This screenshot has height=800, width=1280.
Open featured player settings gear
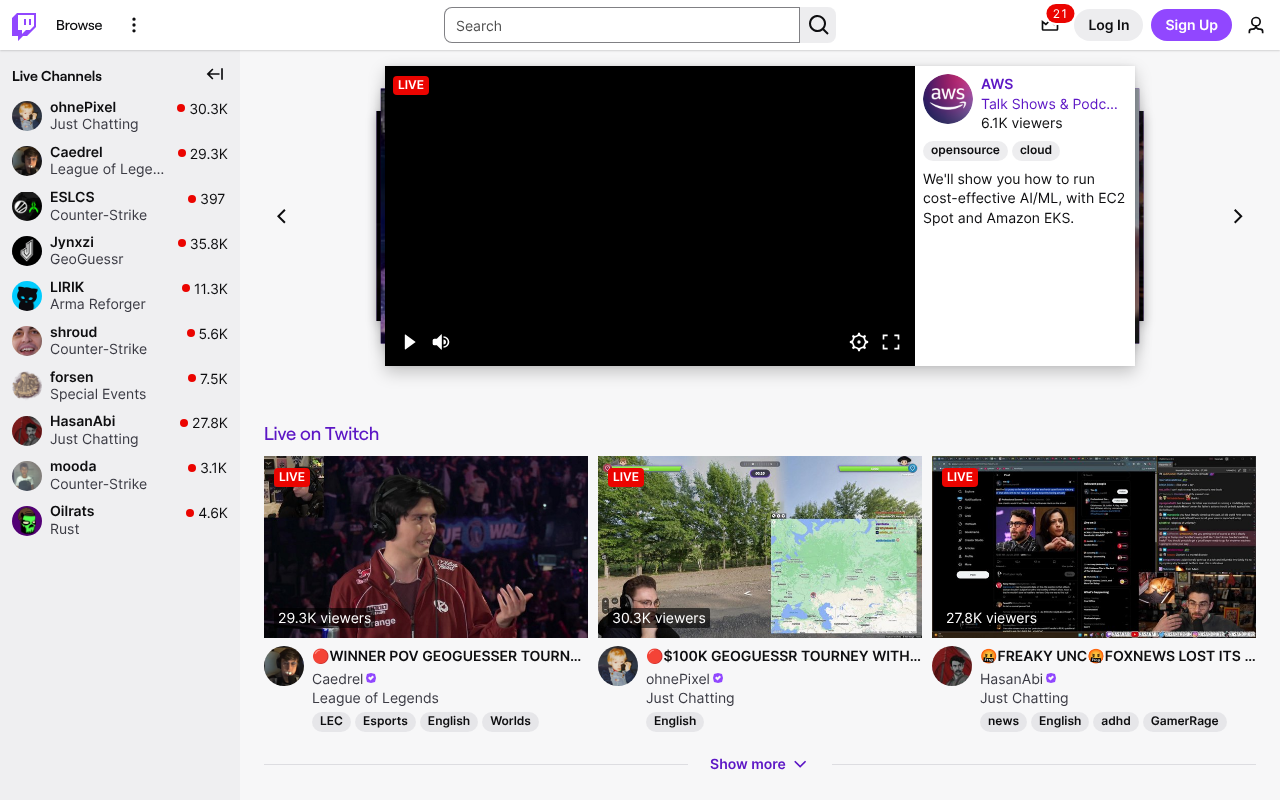pyautogui.click(x=859, y=342)
